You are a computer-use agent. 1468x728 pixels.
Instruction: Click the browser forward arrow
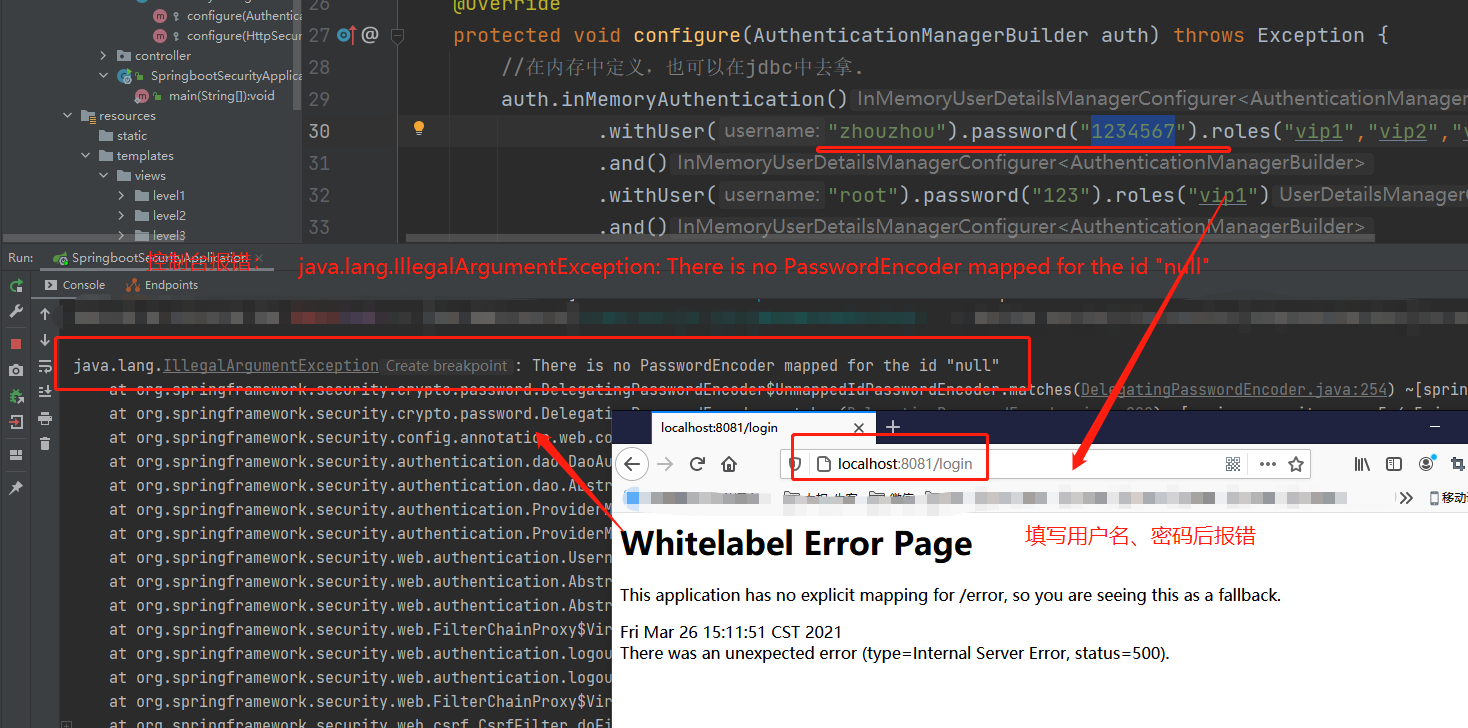pos(666,464)
